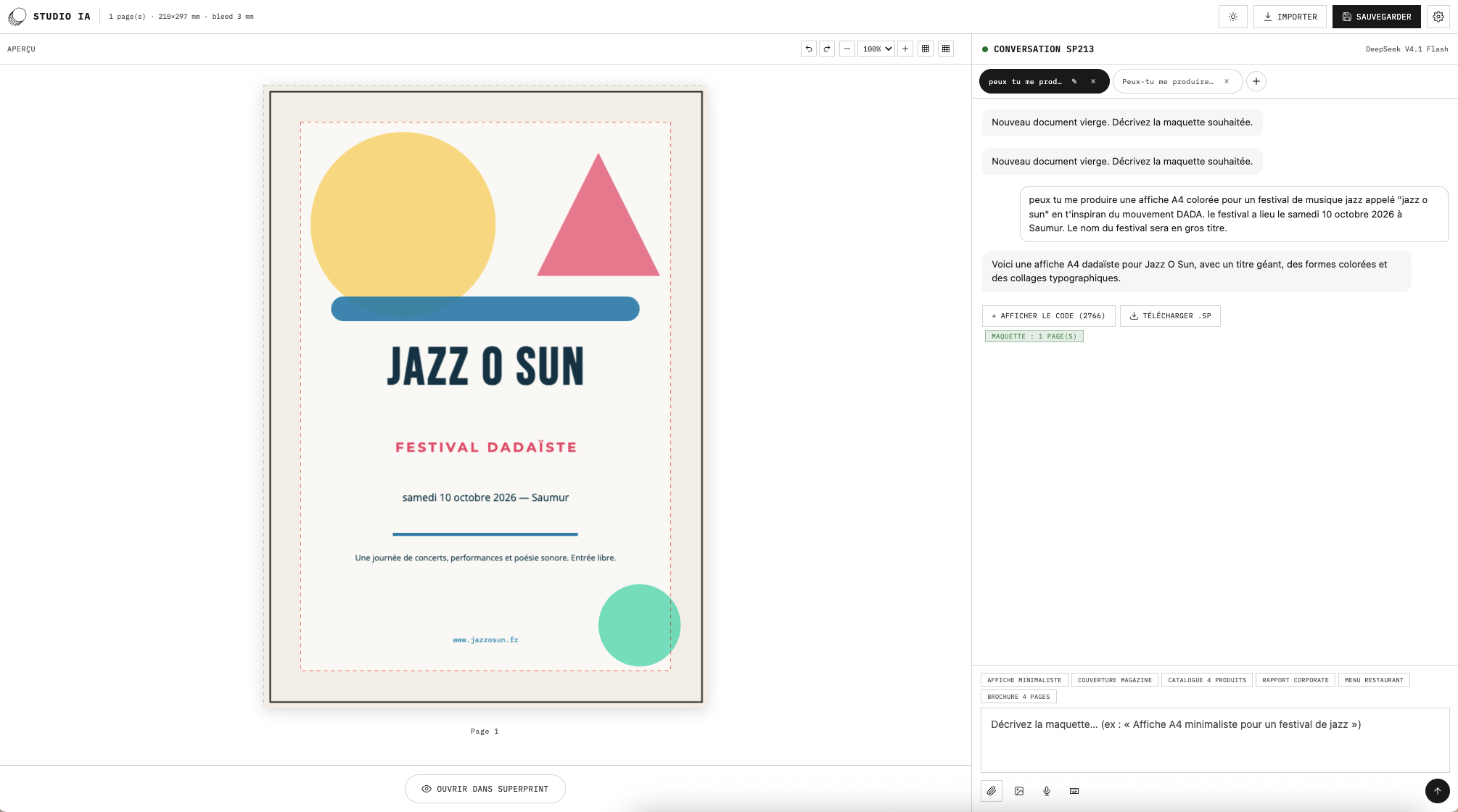This screenshot has height=812, width=1458.
Task: Start voice input with microphone icon
Action: coord(1047,791)
